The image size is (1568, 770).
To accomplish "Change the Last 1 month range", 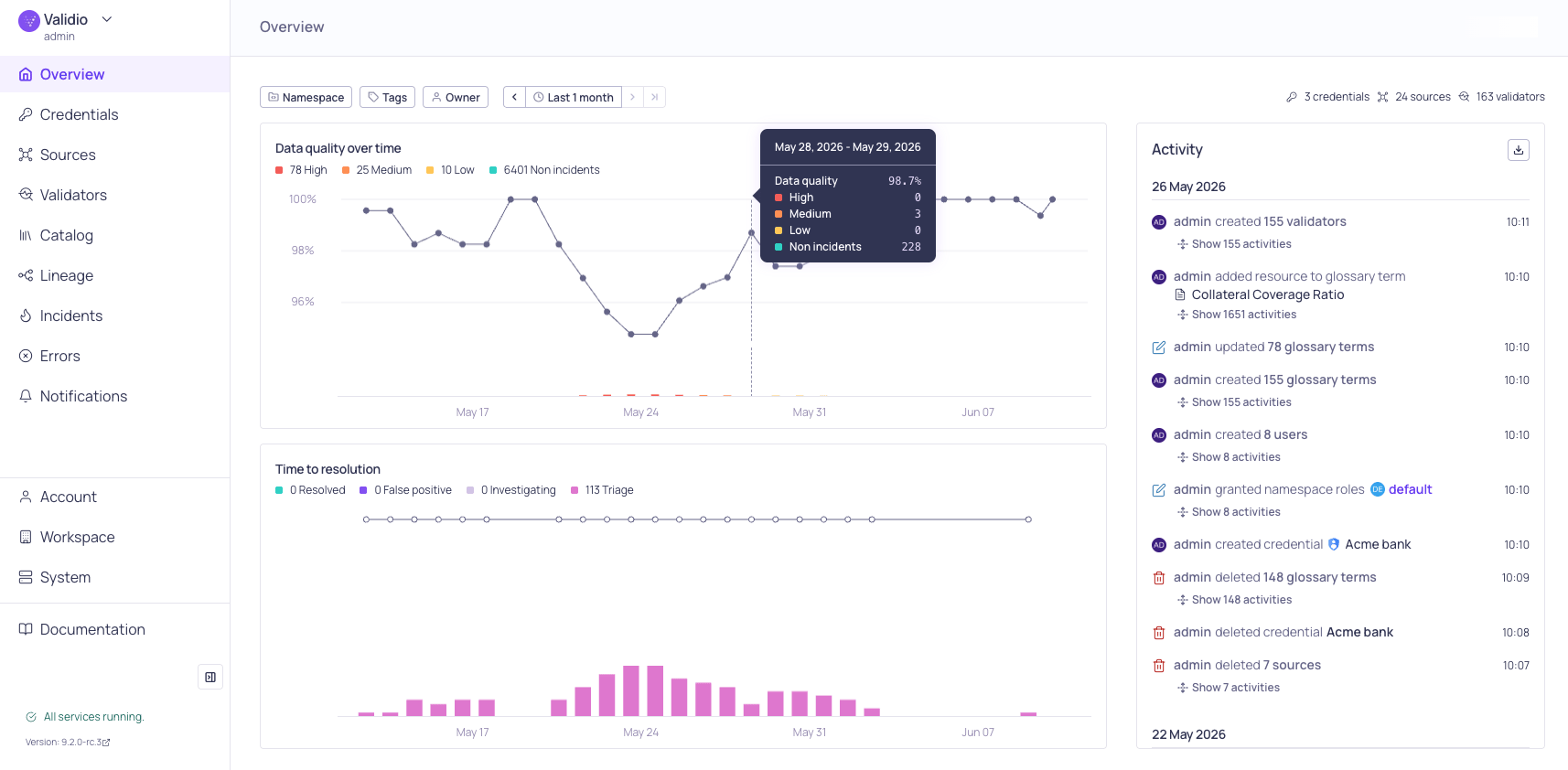I will pyautogui.click(x=574, y=97).
